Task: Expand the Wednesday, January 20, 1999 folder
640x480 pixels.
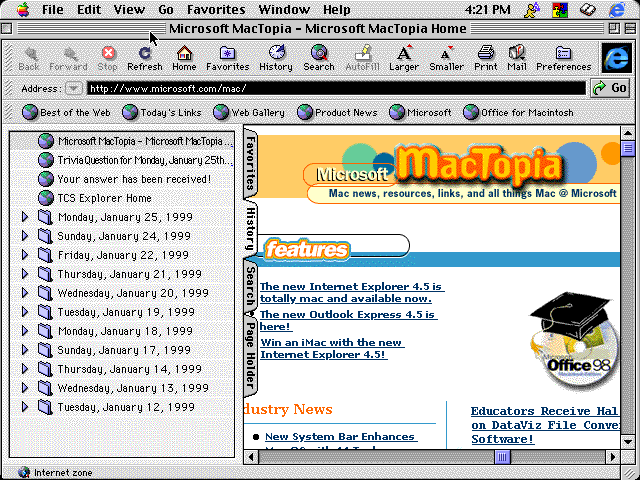Action: point(25,293)
